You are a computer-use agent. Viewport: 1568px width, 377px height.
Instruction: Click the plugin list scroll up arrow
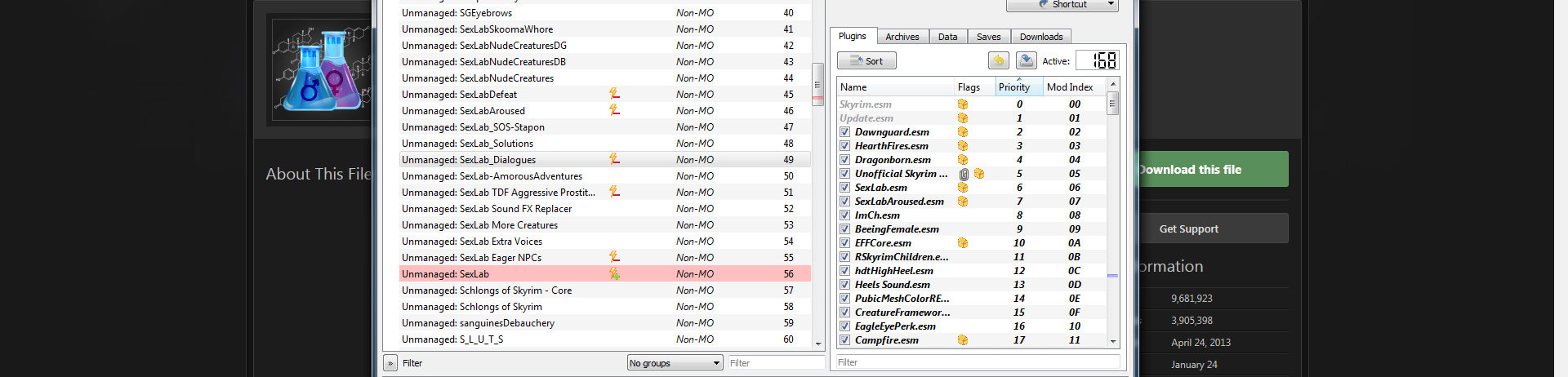click(x=1112, y=85)
